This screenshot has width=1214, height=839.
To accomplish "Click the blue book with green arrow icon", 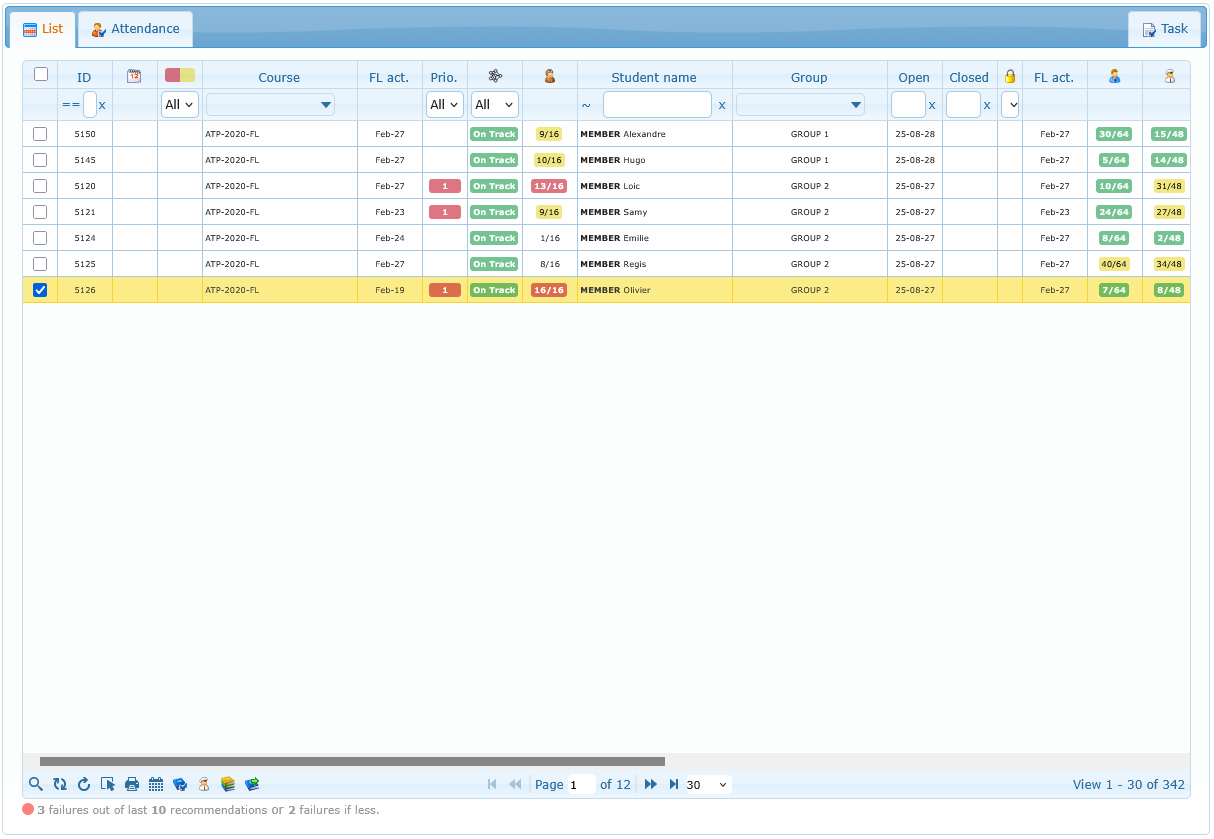I will [252, 785].
